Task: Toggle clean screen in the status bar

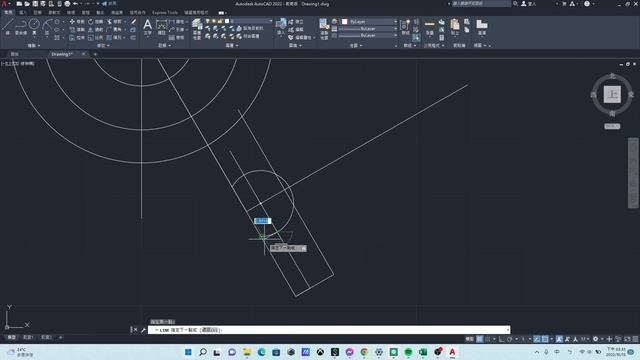Action: (x=627, y=339)
